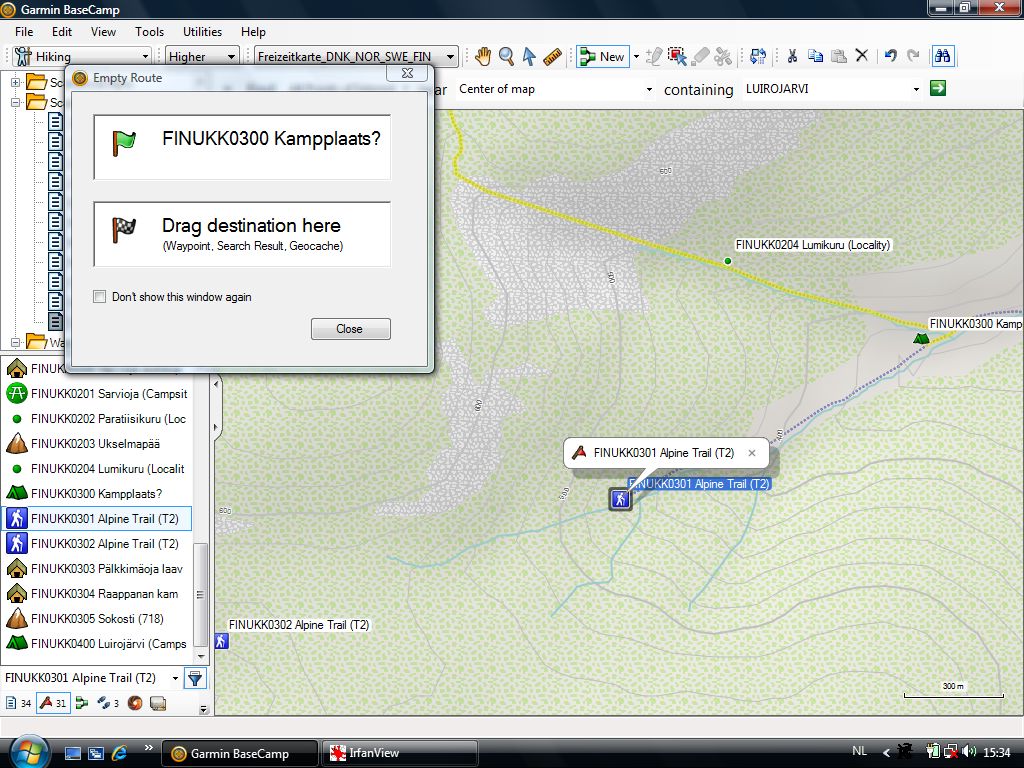1024x768 pixels.
Task: Toggle the all-items filter showing 34
Action: click(x=18, y=704)
